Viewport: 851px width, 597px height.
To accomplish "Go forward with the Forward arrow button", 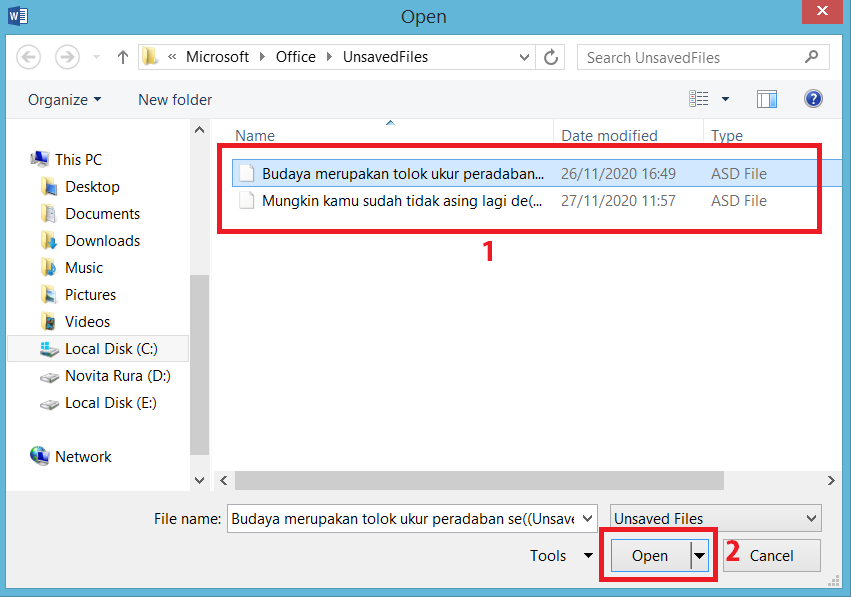I will click(67, 57).
